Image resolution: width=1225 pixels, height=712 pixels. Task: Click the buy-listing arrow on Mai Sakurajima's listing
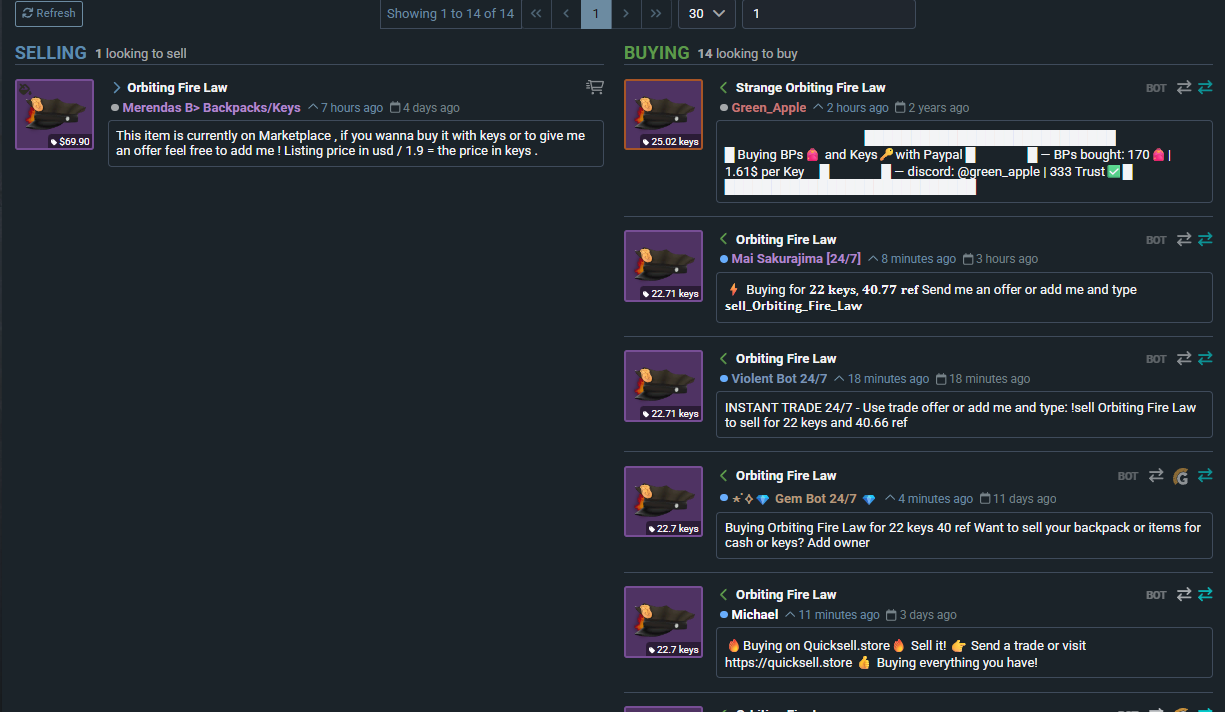(x=724, y=239)
